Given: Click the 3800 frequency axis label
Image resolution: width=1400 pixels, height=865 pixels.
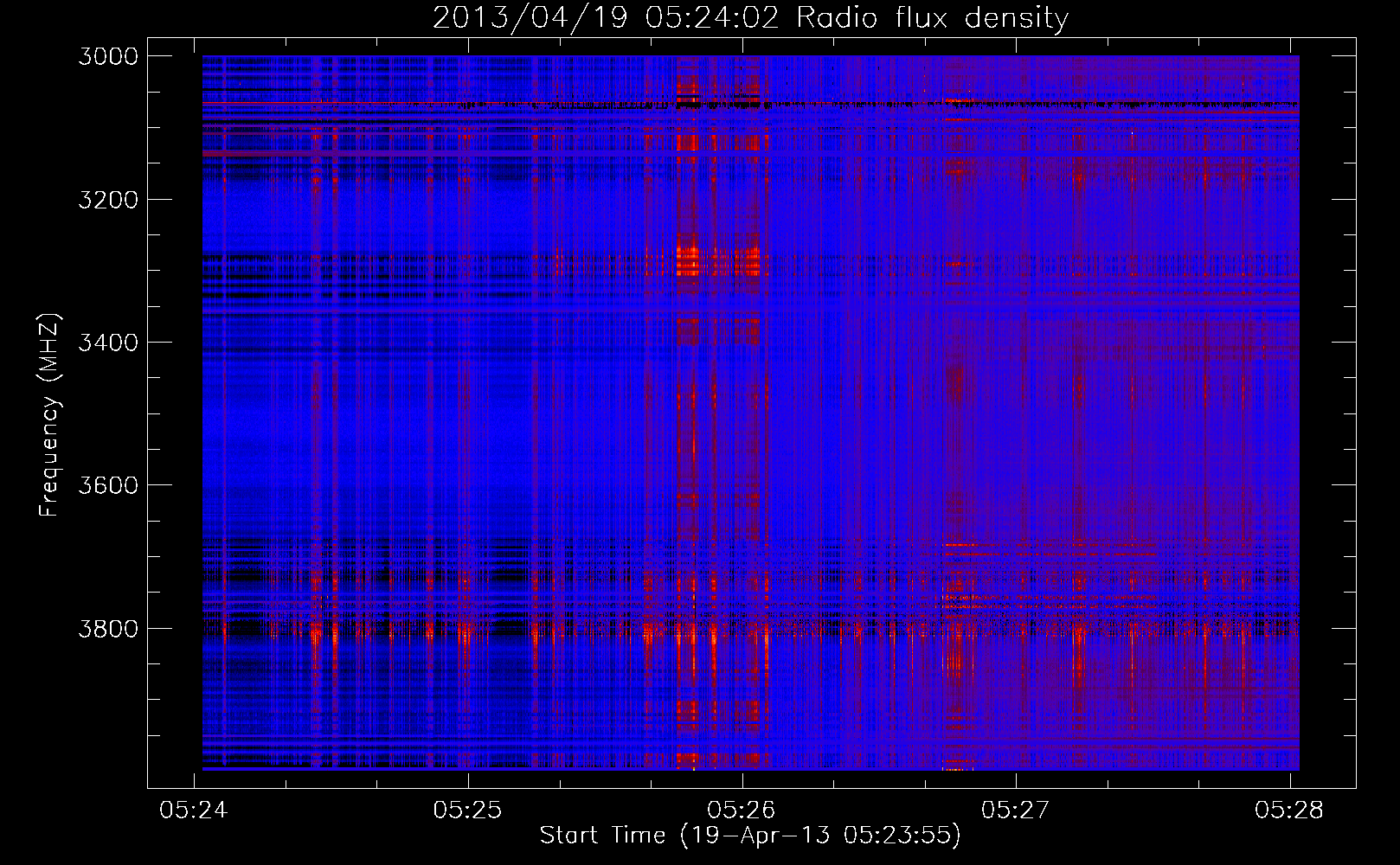Looking at the screenshot, I should pos(108,628).
